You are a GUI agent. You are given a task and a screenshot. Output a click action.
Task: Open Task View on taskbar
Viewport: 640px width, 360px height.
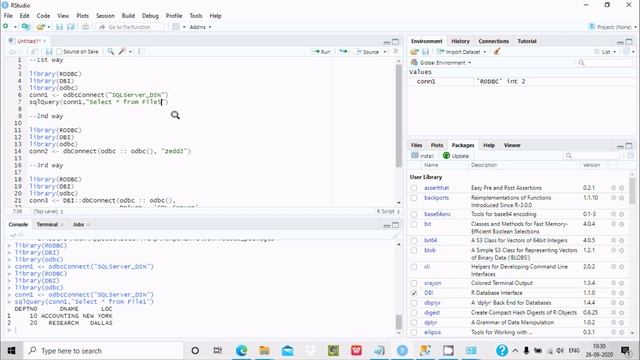218,350
